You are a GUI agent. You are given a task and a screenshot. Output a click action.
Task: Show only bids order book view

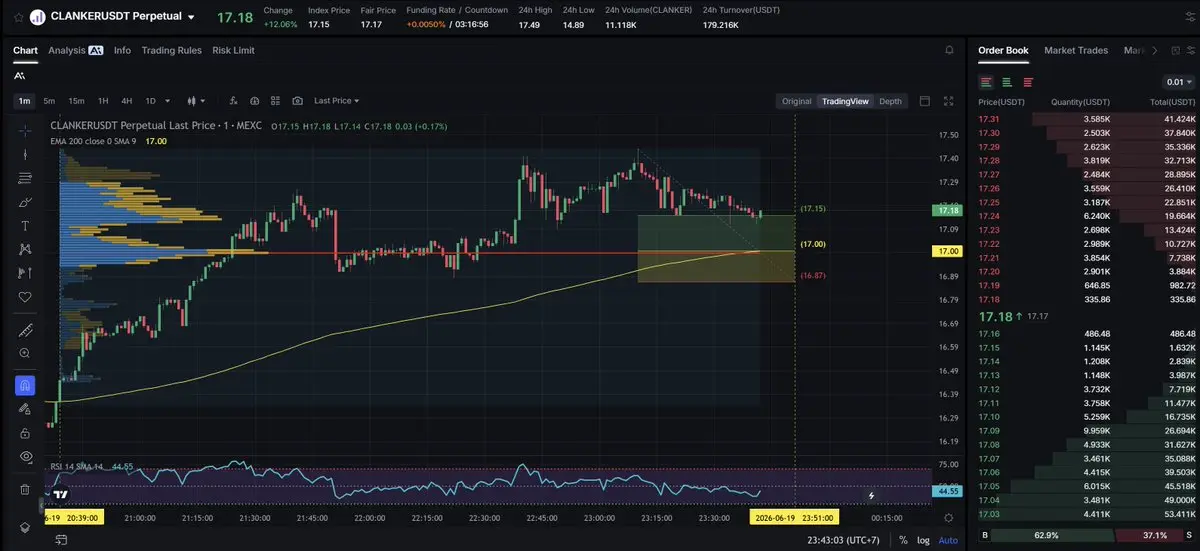point(1007,82)
